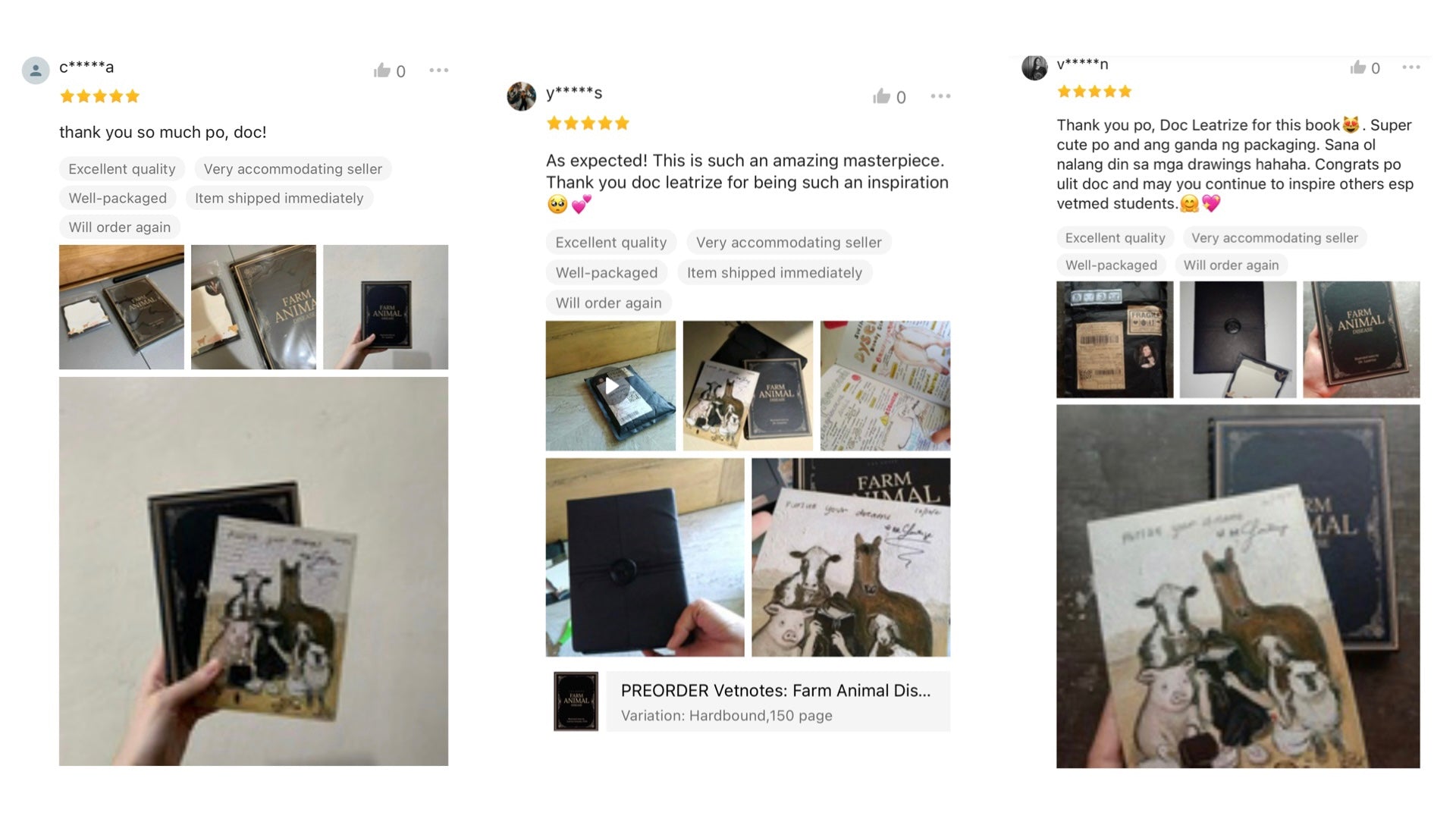The height and width of the screenshot is (819, 1456).
Task: Play the video thumbnail in y*****s review
Action: [610, 386]
